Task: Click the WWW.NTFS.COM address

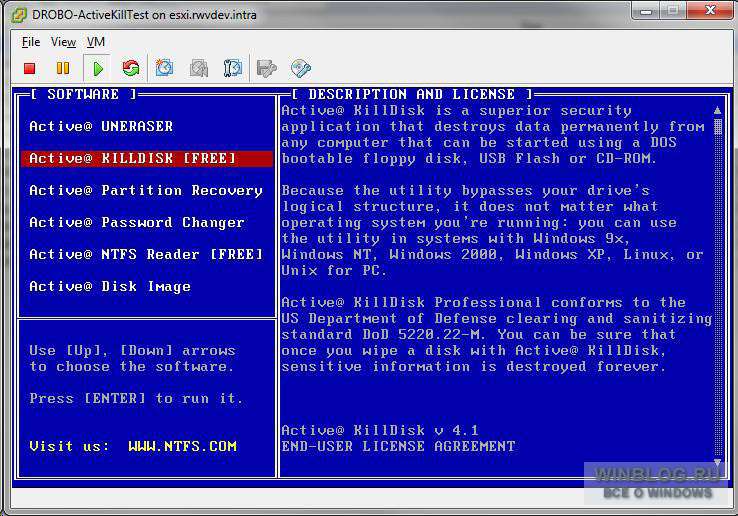Action: tap(183, 446)
